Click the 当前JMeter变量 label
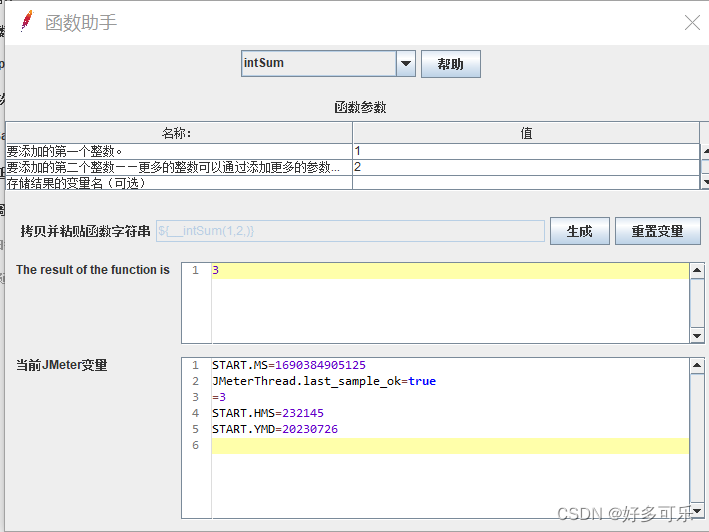Screen dimensions: 709x532 click(x=62, y=365)
